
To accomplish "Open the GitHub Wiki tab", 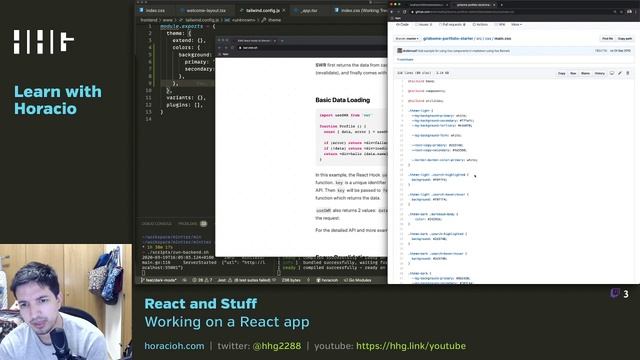I will click(x=500, y=24).
